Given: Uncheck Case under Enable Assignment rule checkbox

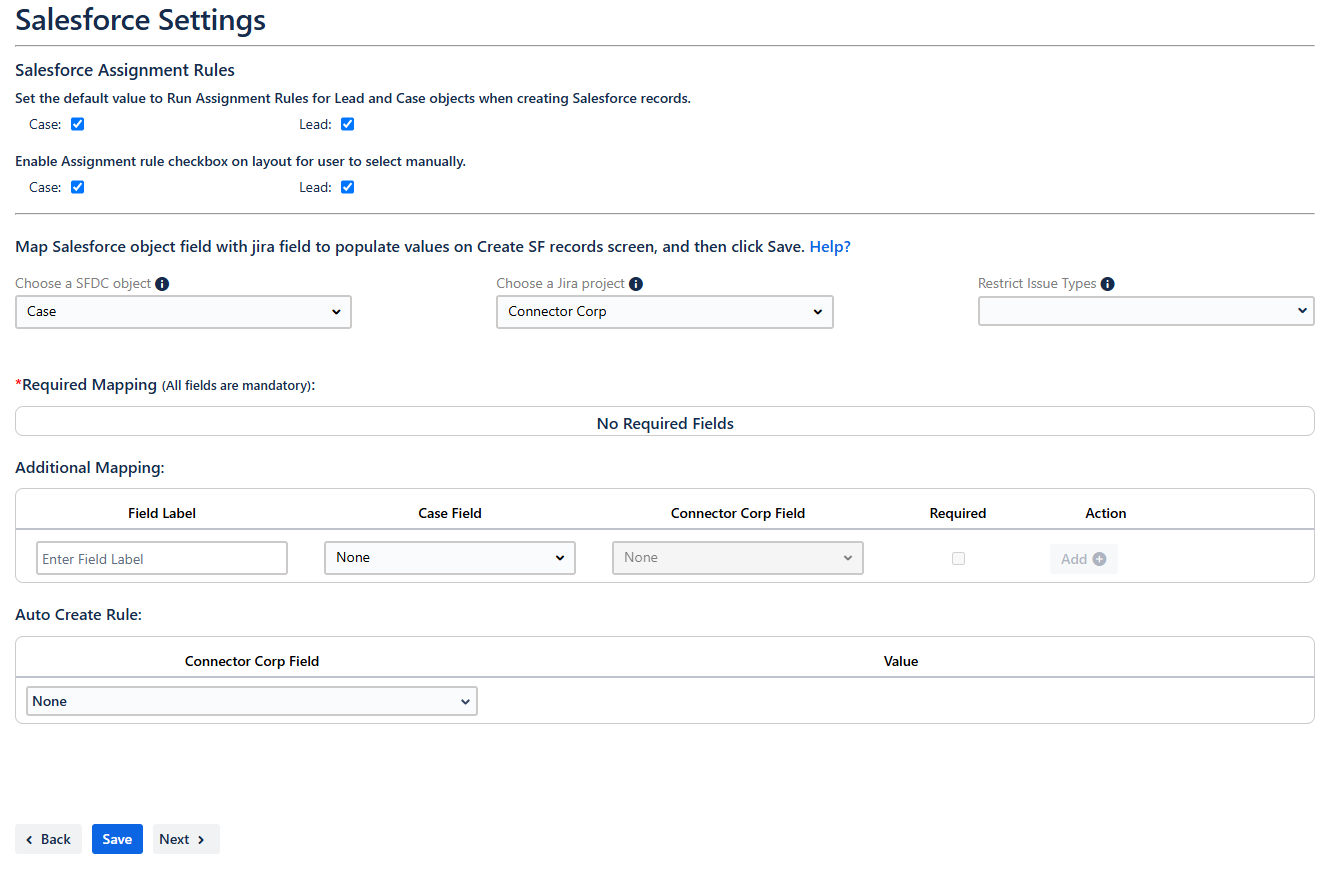Looking at the screenshot, I should pyautogui.click(x=77, y=187).
